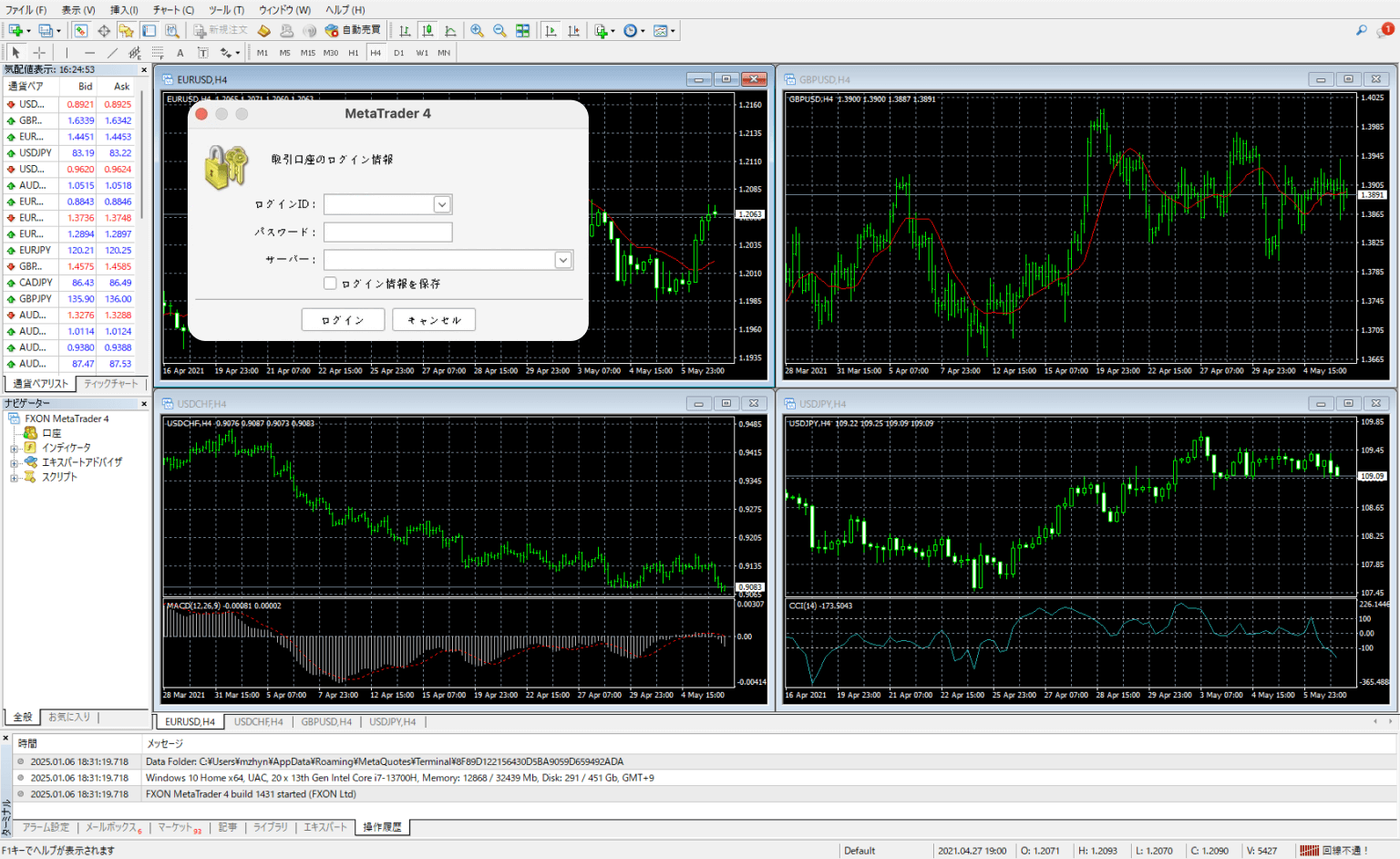Switch chart to candlestick style
This screenshot has width=1400, height=859.
coord(427,30)
